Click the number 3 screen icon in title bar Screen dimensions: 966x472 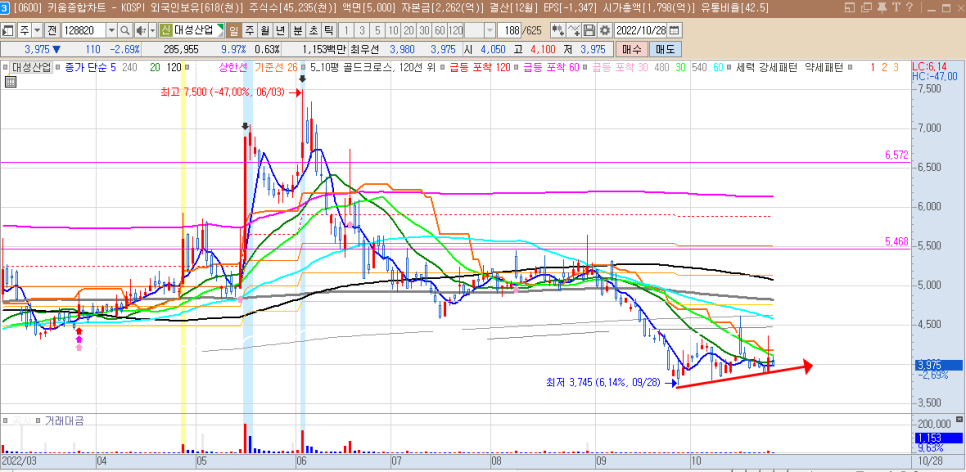(x=4, y=7)
